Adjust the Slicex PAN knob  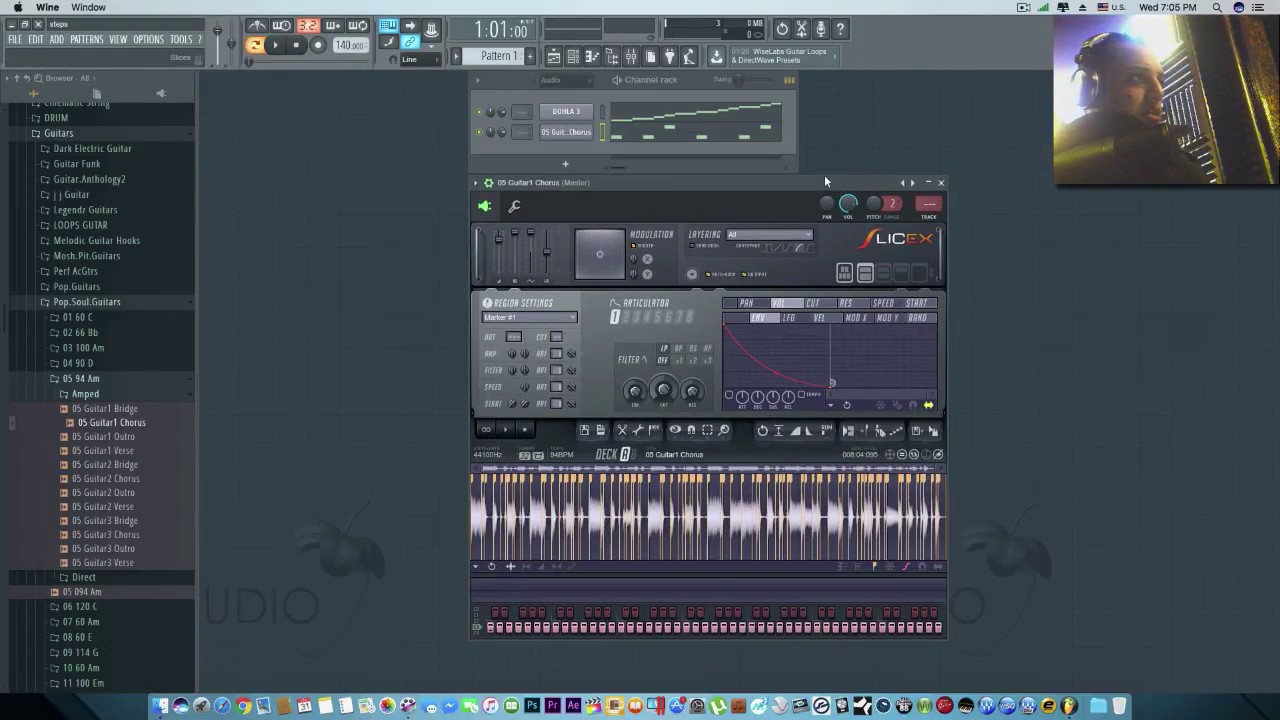[x=826, y=204]
